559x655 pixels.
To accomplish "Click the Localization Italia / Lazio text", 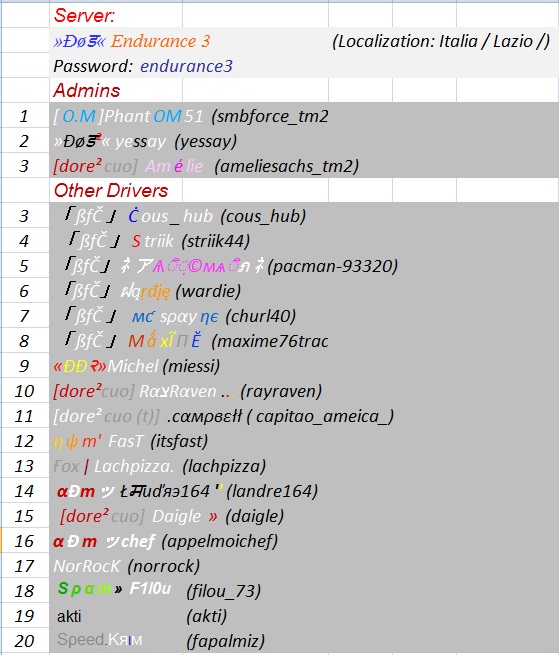I will point(441,41).
